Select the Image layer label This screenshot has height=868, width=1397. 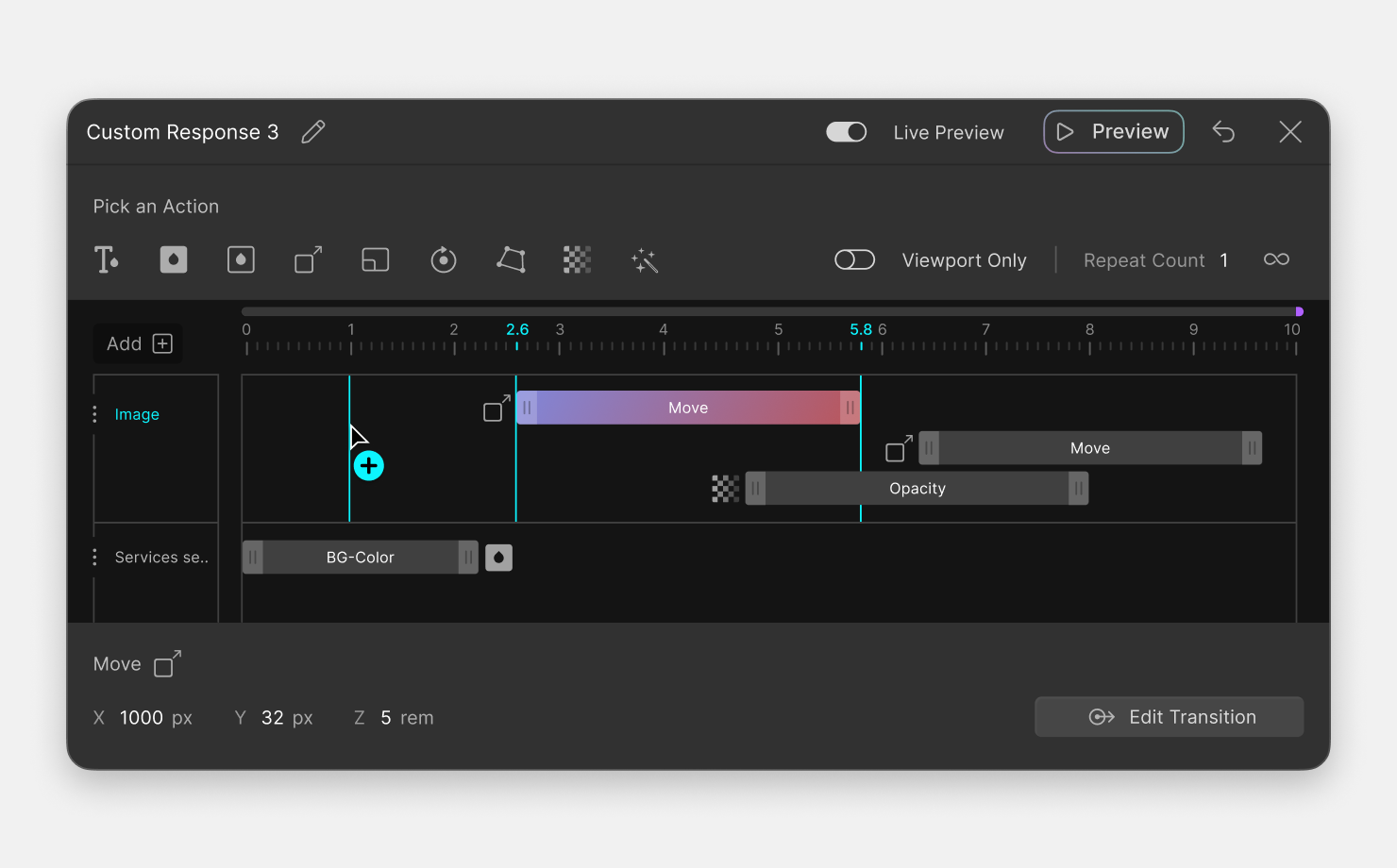pyautogui.click(x=137, y=414)
